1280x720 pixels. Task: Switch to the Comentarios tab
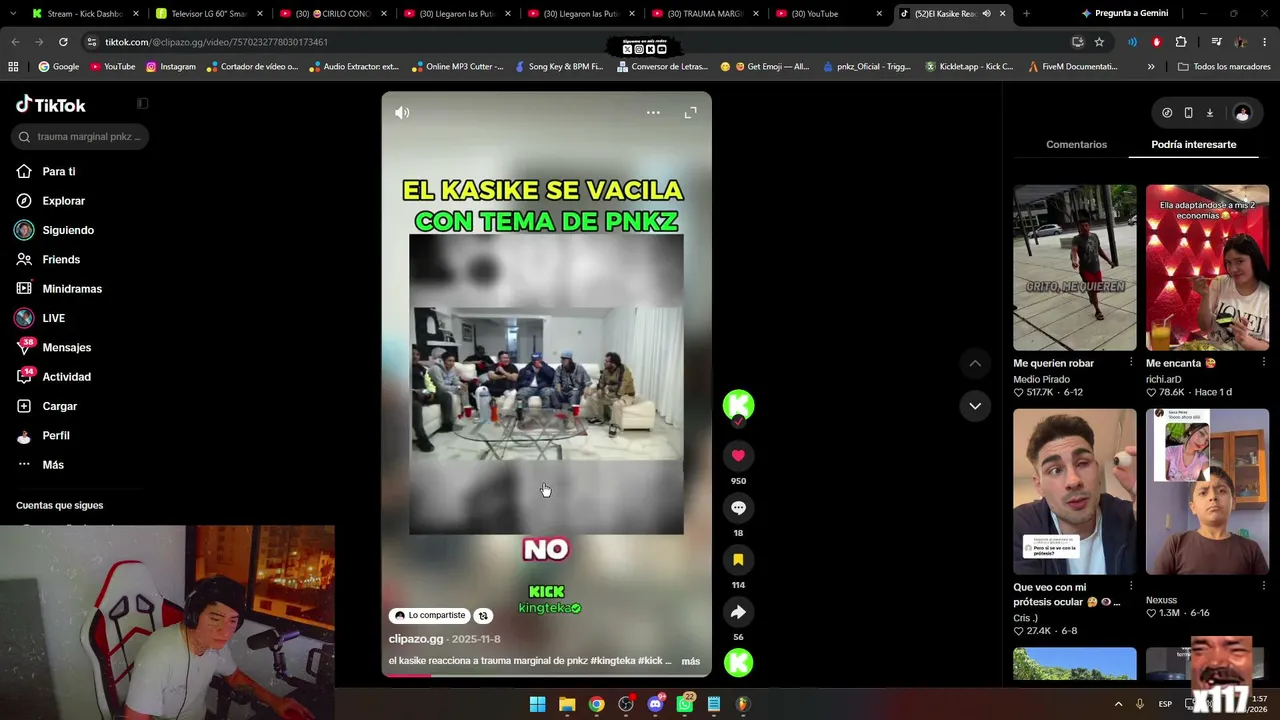coord(1076,145)
